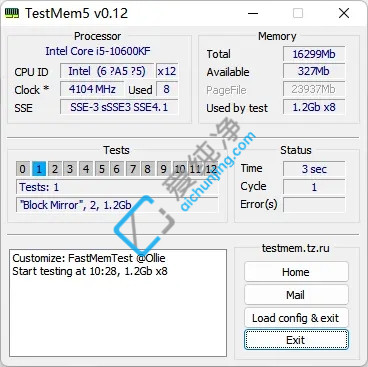This screenshot has height=367, width=368.
Task: Select test number 12 box
Action: click(211, 169)
